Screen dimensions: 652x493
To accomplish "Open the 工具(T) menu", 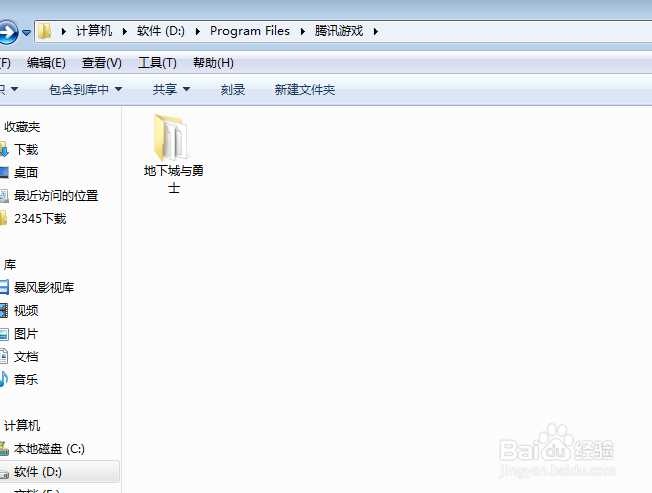I will coord(157,63).
